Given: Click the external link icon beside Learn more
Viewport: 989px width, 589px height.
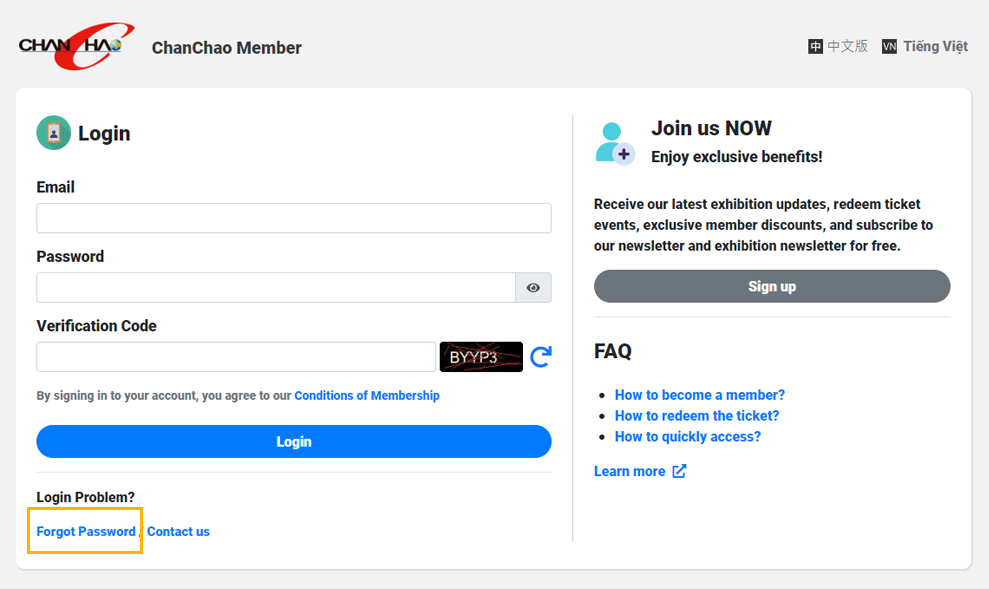Looking at the screenshot, I should (x=679, y=471).
